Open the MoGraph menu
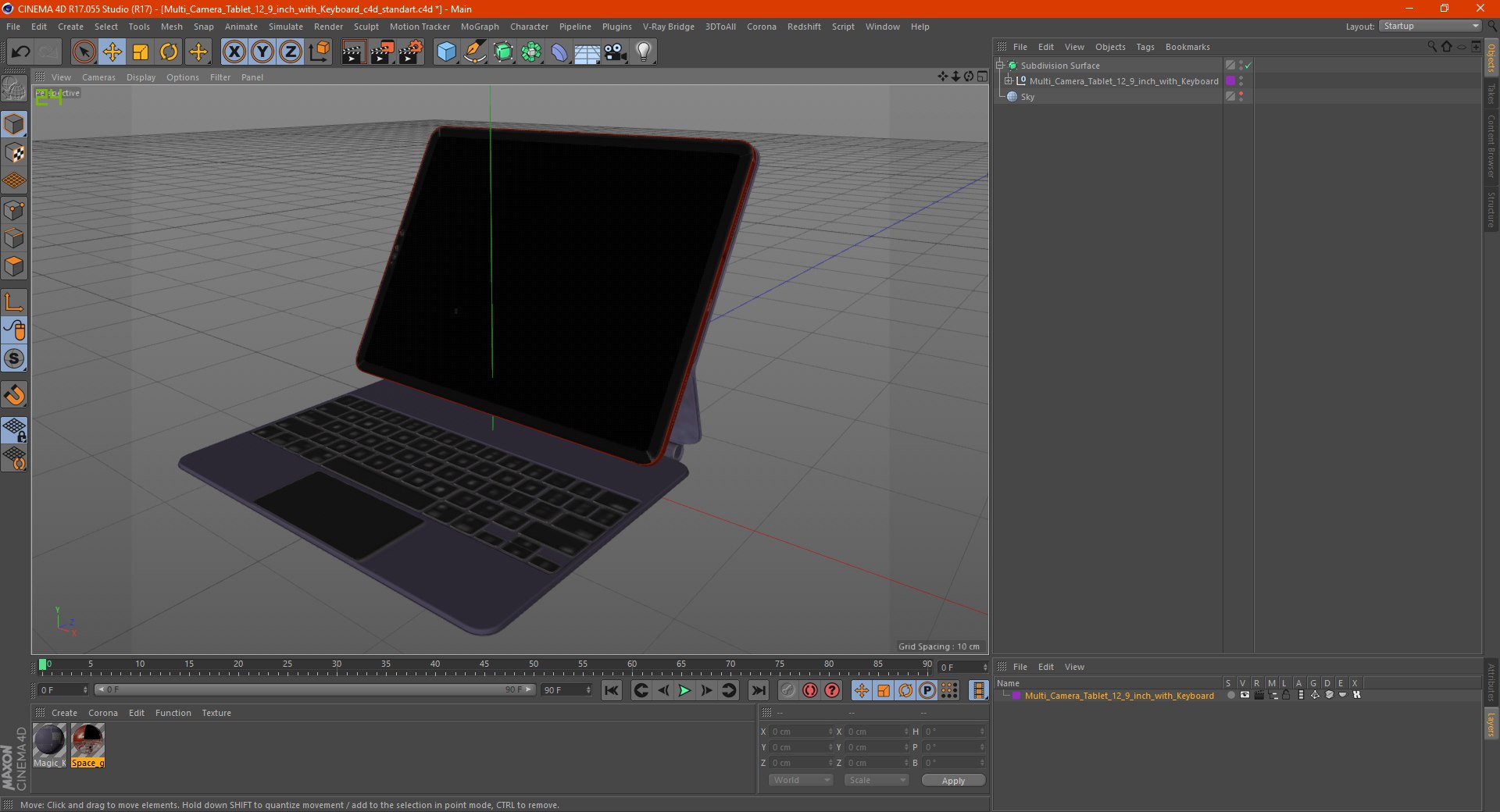The width and height of the screenshot is (1500, 812). 480,27
